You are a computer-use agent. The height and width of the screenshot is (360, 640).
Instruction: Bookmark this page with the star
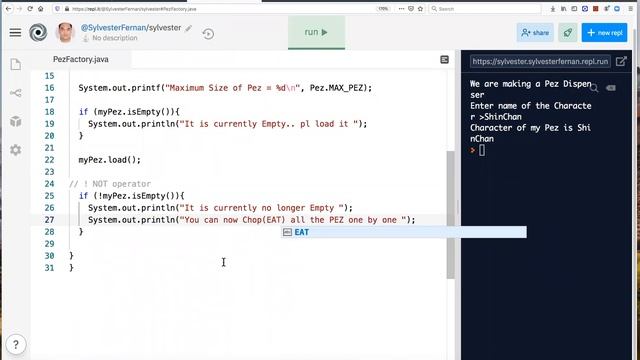[x=420, y=9]
